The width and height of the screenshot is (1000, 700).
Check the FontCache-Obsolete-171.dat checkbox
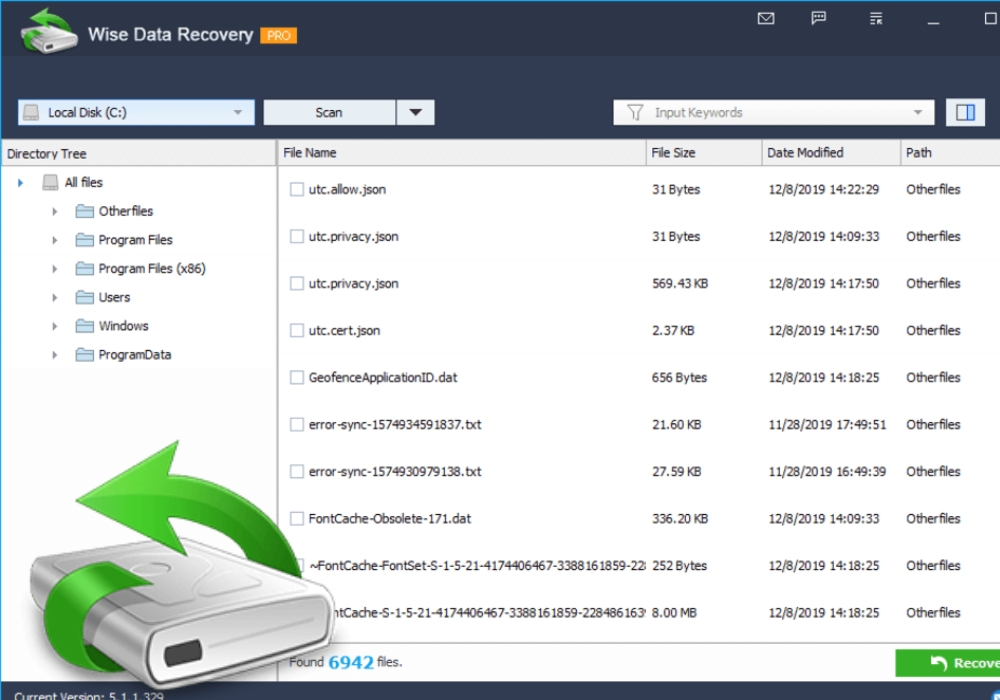click(x=297, y=518)
